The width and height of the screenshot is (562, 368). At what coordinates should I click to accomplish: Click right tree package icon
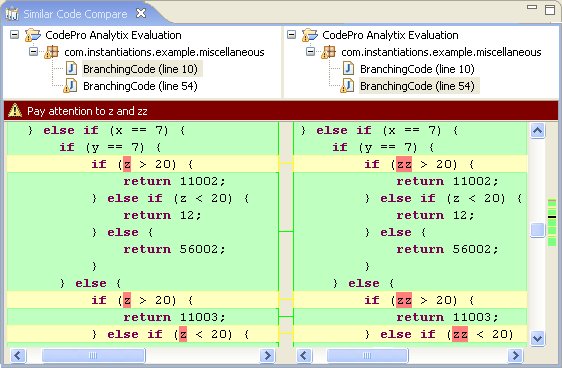coord(329,52)
